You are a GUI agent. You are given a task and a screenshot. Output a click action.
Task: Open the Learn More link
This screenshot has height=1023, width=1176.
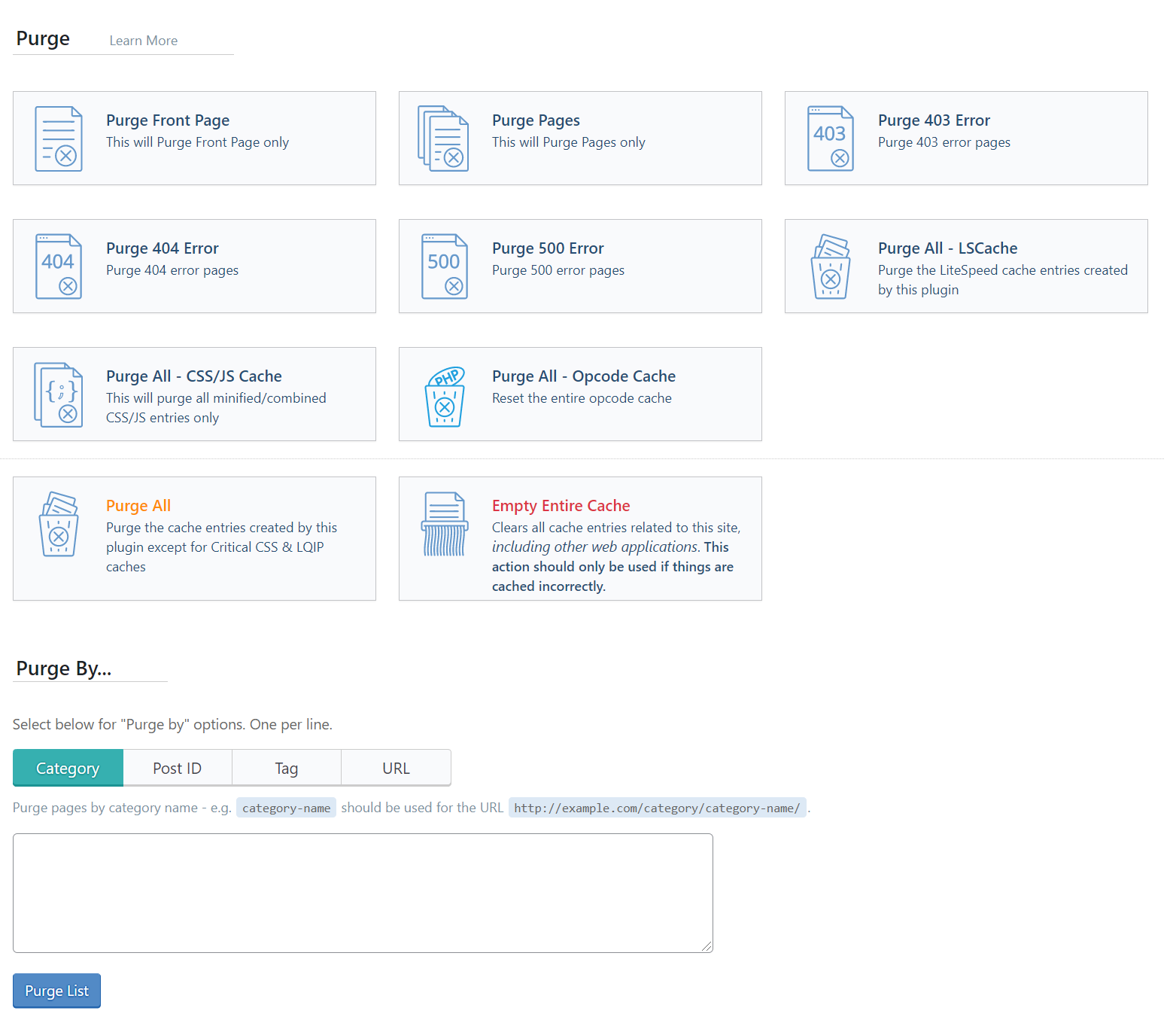pos(144,41)
